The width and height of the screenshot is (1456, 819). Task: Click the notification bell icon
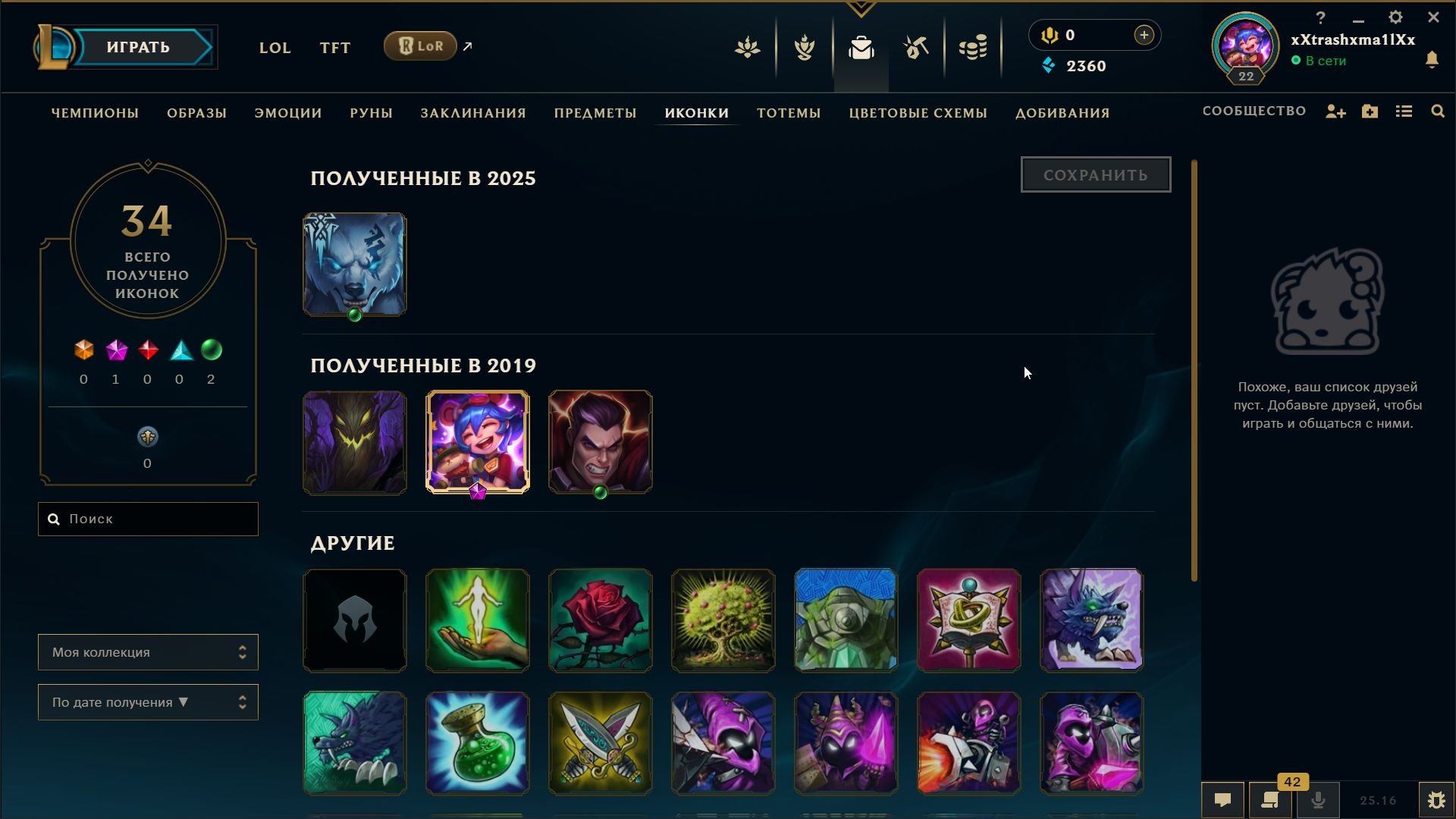1432,60
